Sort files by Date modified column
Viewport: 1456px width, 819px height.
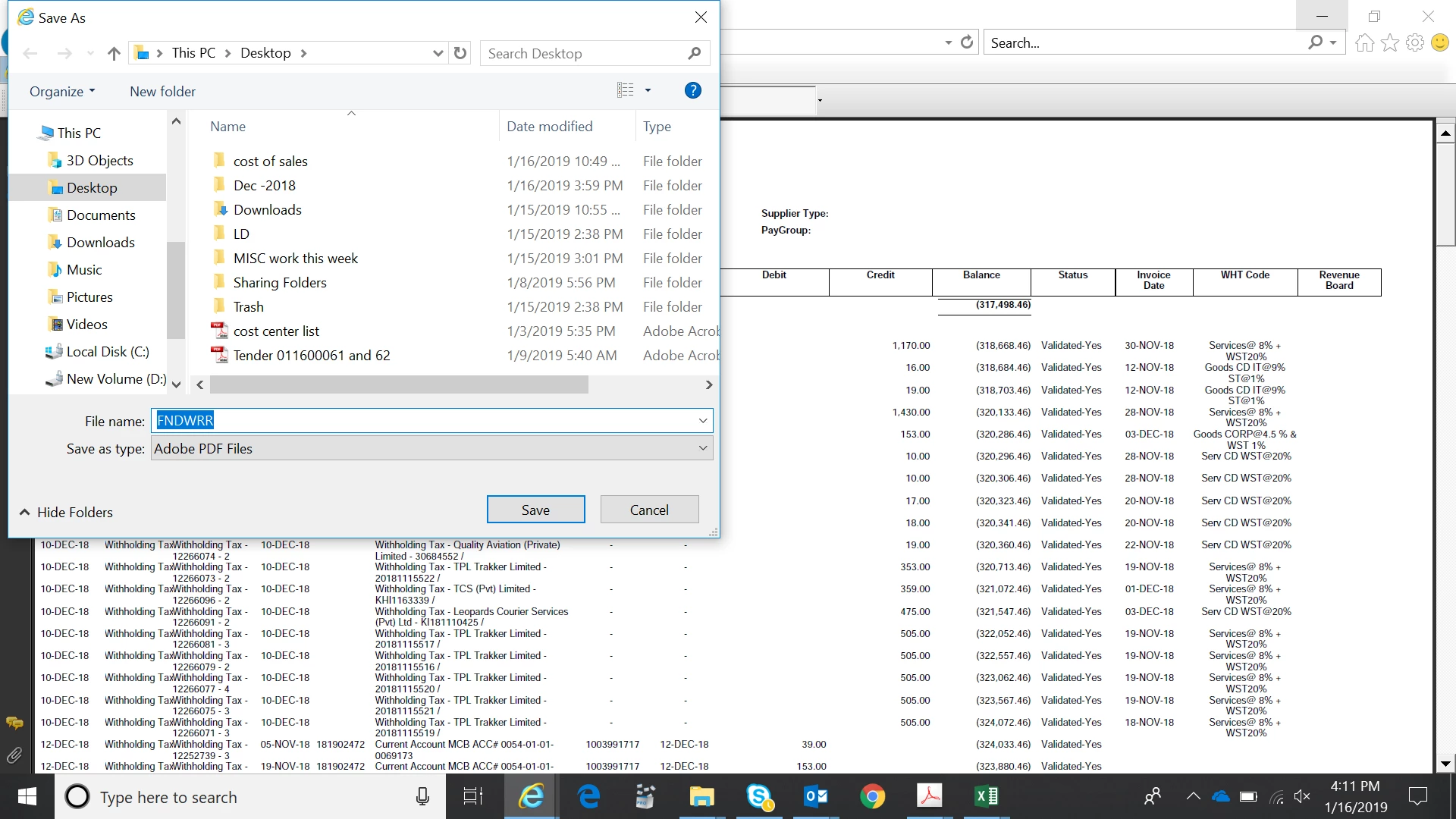[550, 127]
